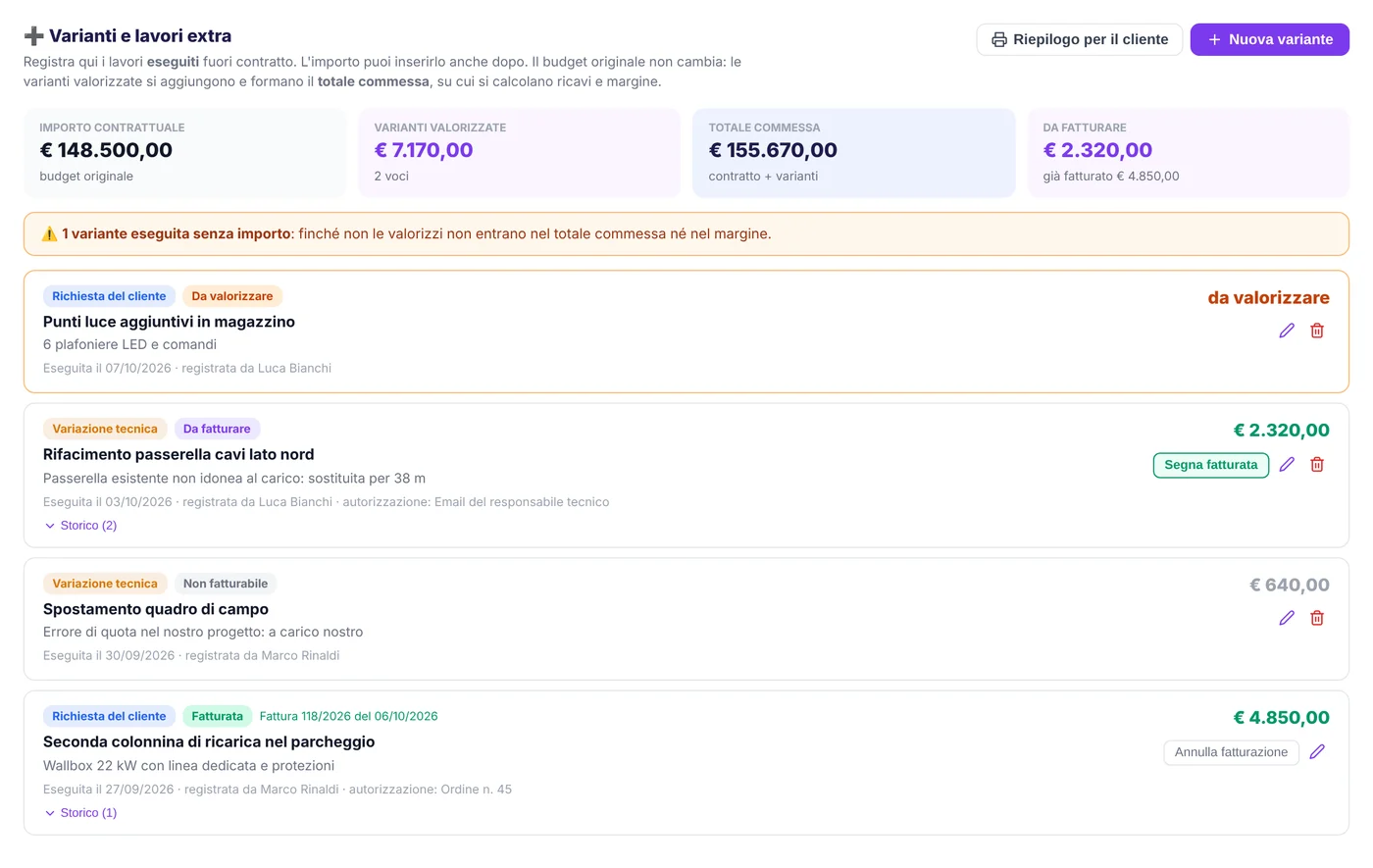This screenshot has width=1373, height=868.
Task: Click Annulla fatturazione for Seconda colonnina
Action: [x=1231, y=752]
